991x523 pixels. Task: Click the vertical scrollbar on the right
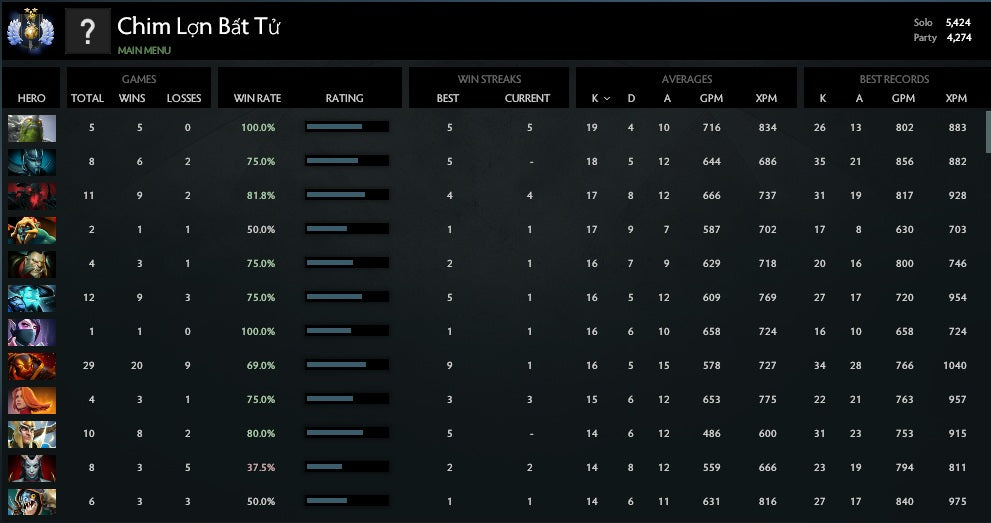pos(988,130)
